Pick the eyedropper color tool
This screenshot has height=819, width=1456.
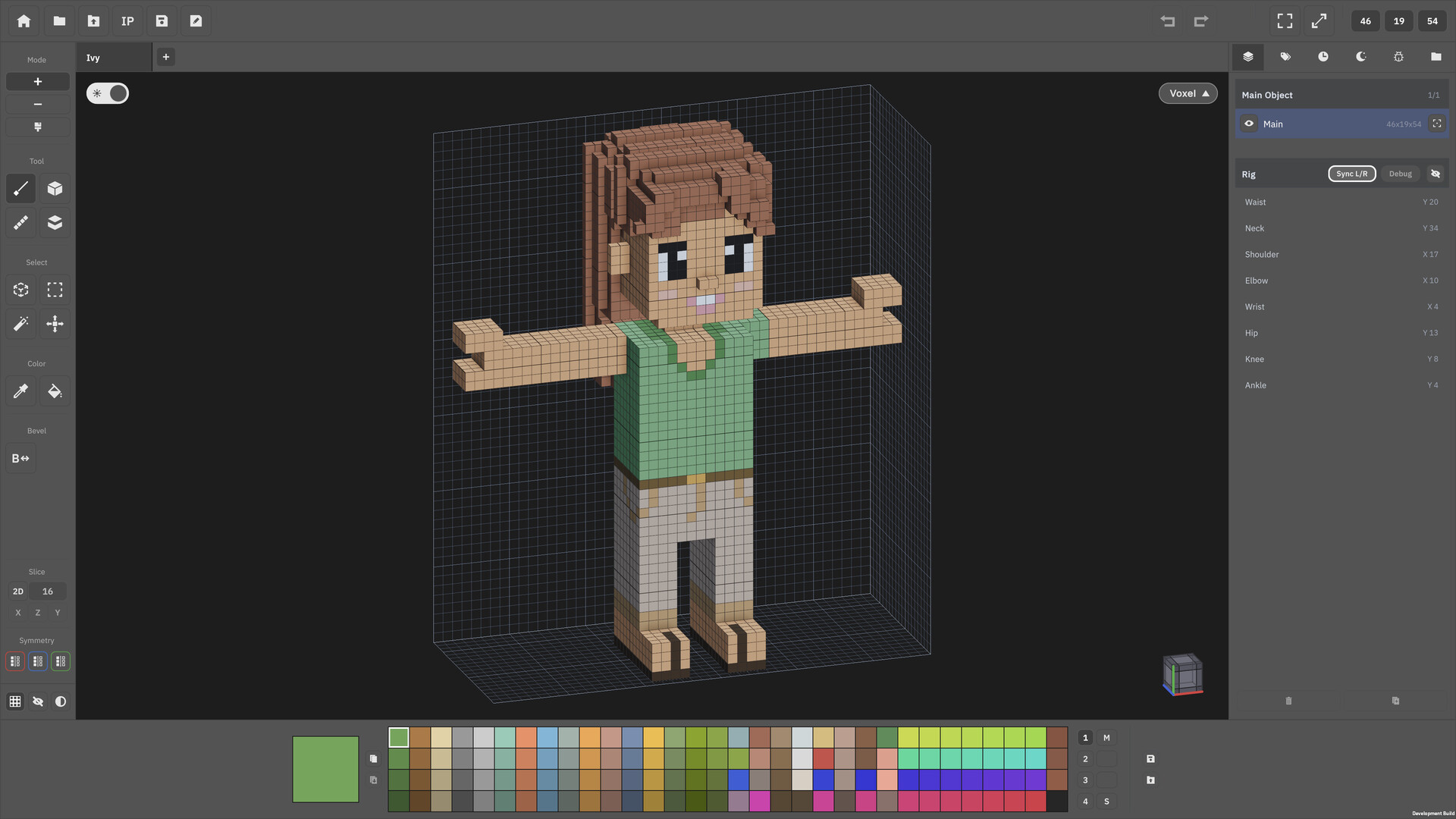21,391
